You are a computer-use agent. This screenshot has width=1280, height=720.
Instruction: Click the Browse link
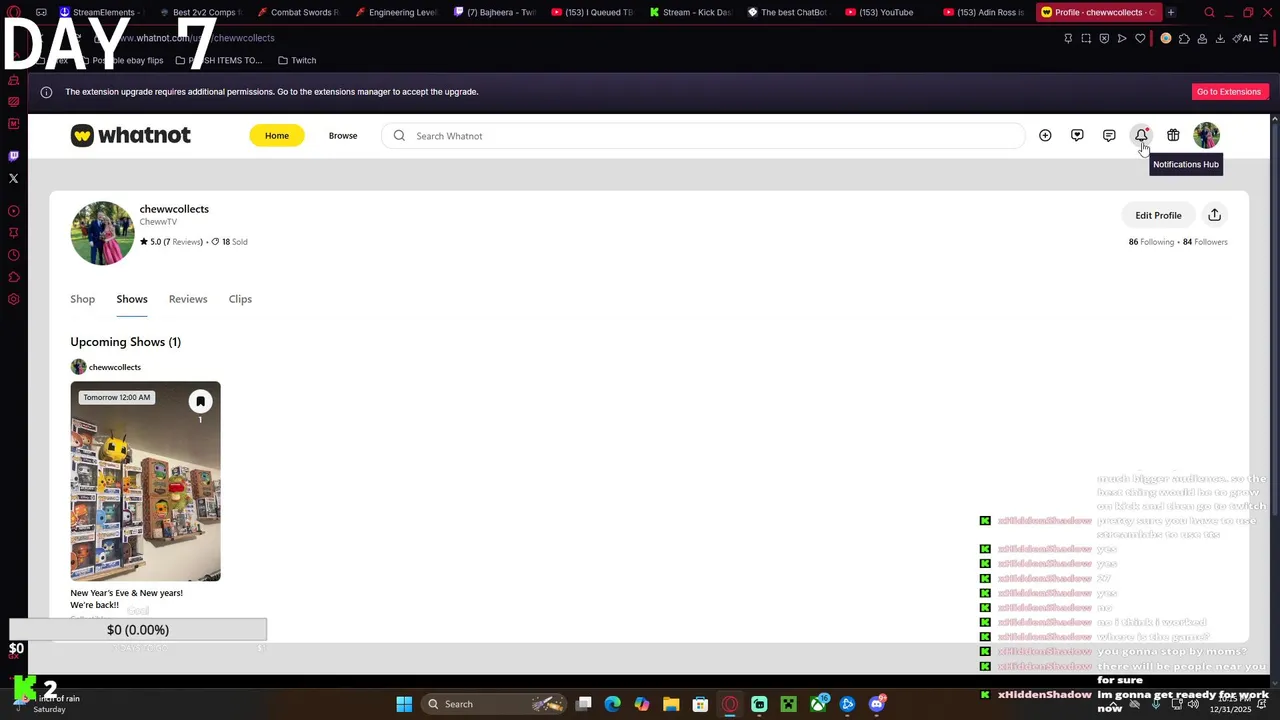343,135
